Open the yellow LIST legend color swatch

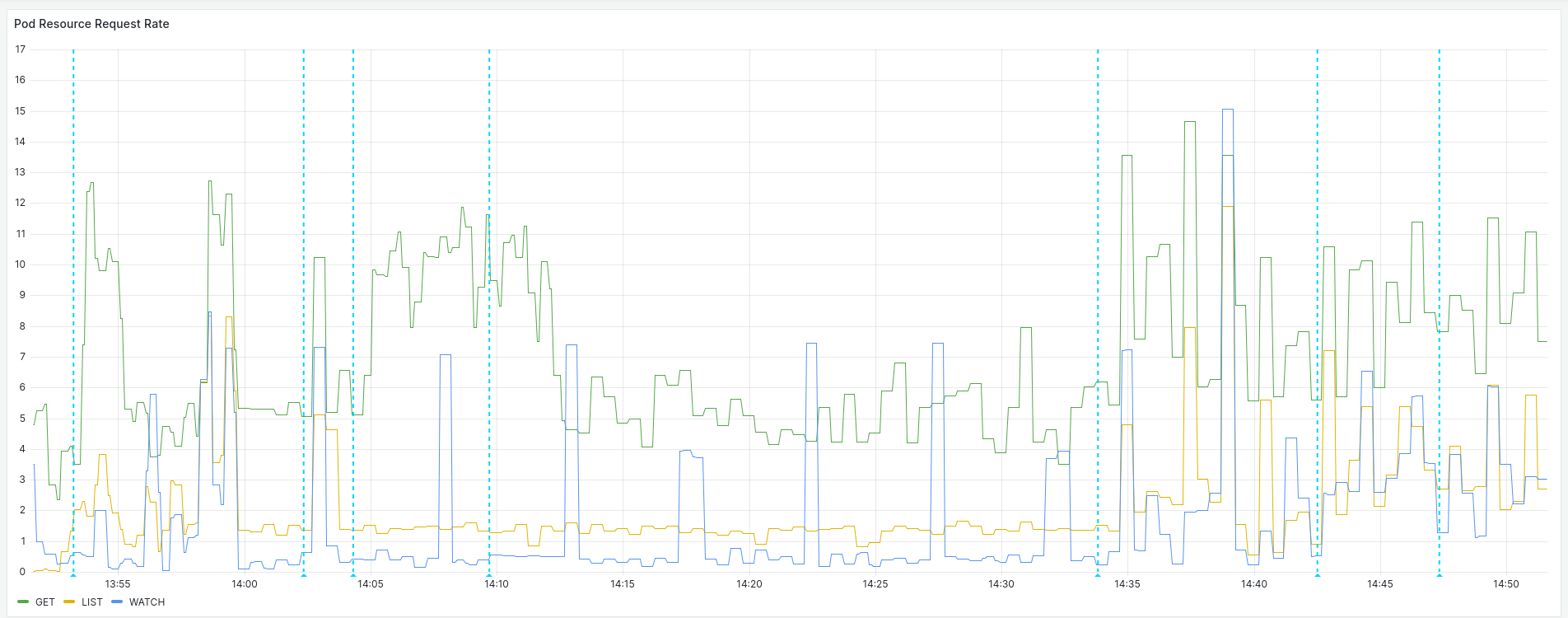pos(69,602)
